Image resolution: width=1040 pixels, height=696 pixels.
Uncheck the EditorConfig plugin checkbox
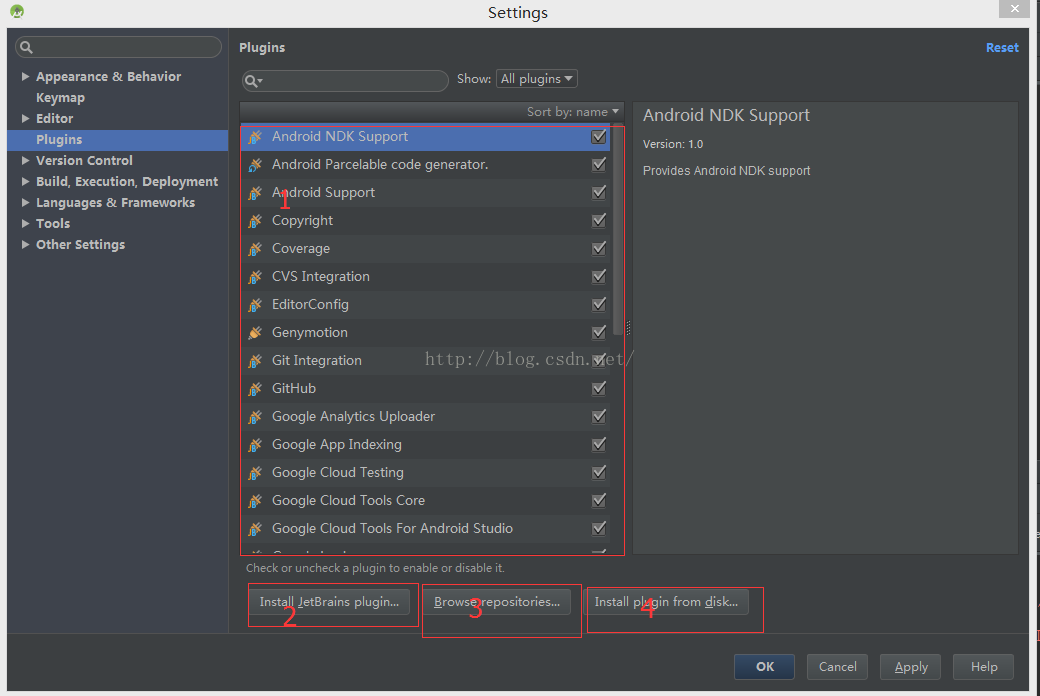pos(599,305)
